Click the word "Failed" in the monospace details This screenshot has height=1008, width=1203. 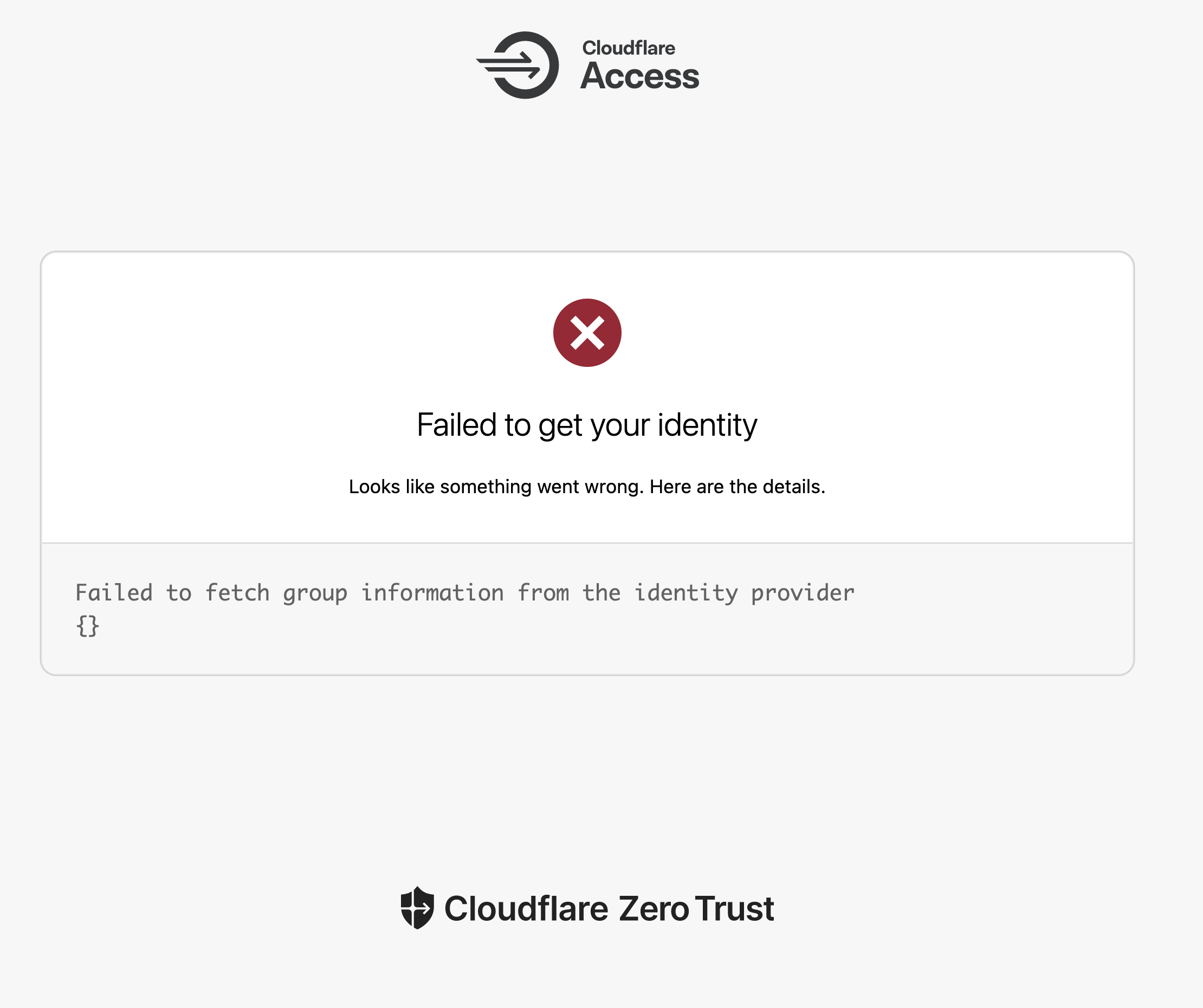click(114, 593)
